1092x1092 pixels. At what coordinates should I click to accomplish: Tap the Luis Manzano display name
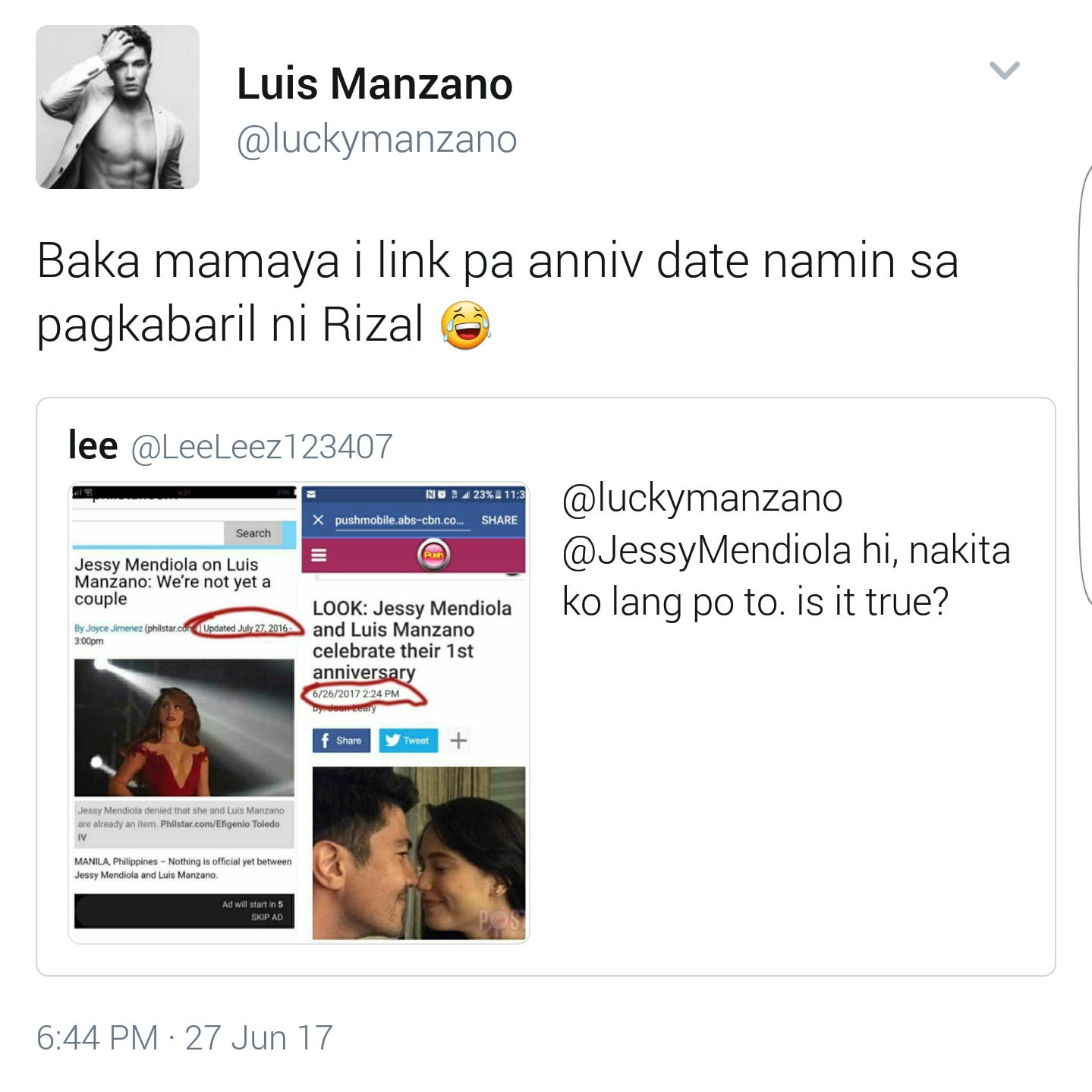[x=375, y=83]
